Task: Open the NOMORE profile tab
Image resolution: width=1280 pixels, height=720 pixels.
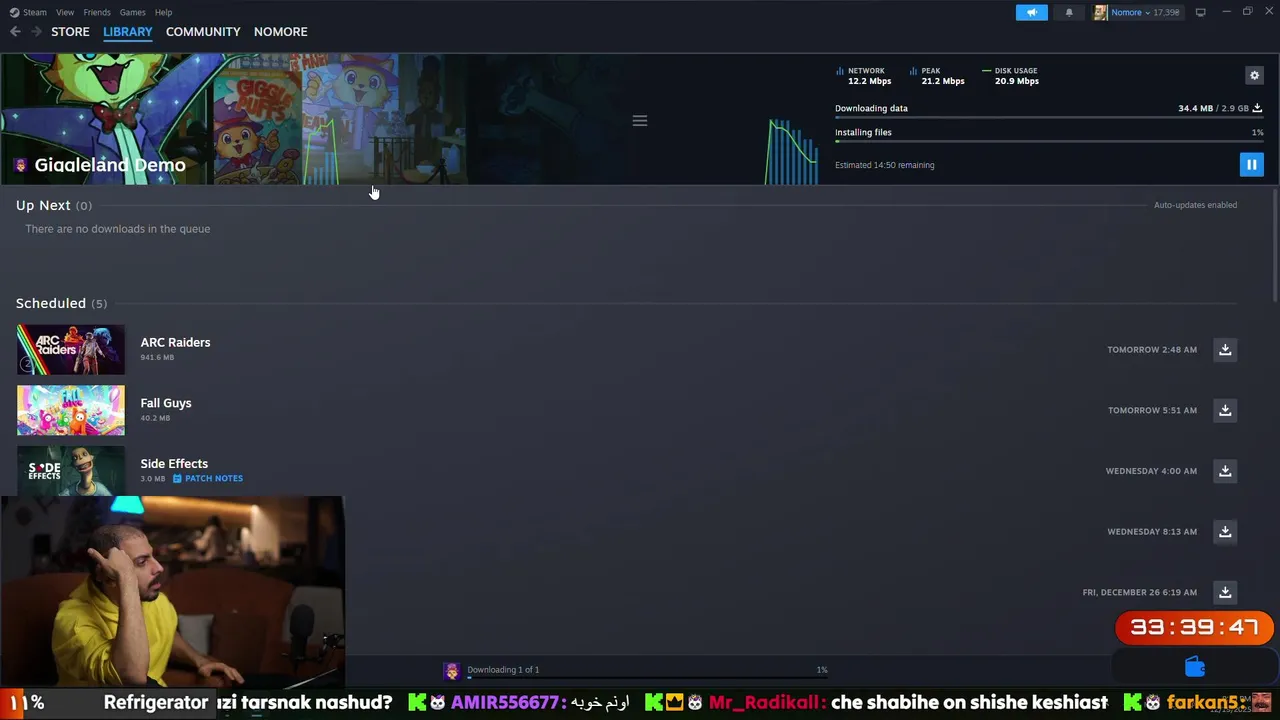Action: pyautogui.click(x=280, y=32)
